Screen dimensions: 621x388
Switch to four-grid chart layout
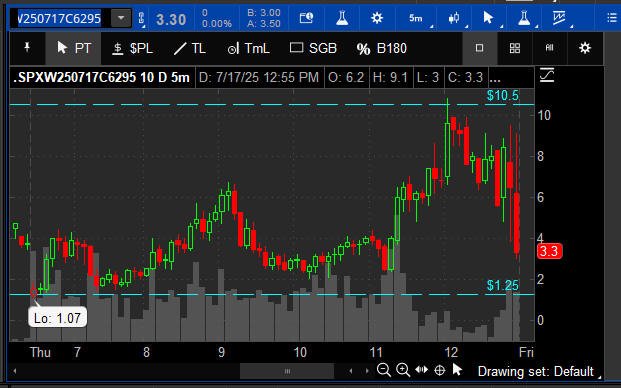[x=514, y=48]
